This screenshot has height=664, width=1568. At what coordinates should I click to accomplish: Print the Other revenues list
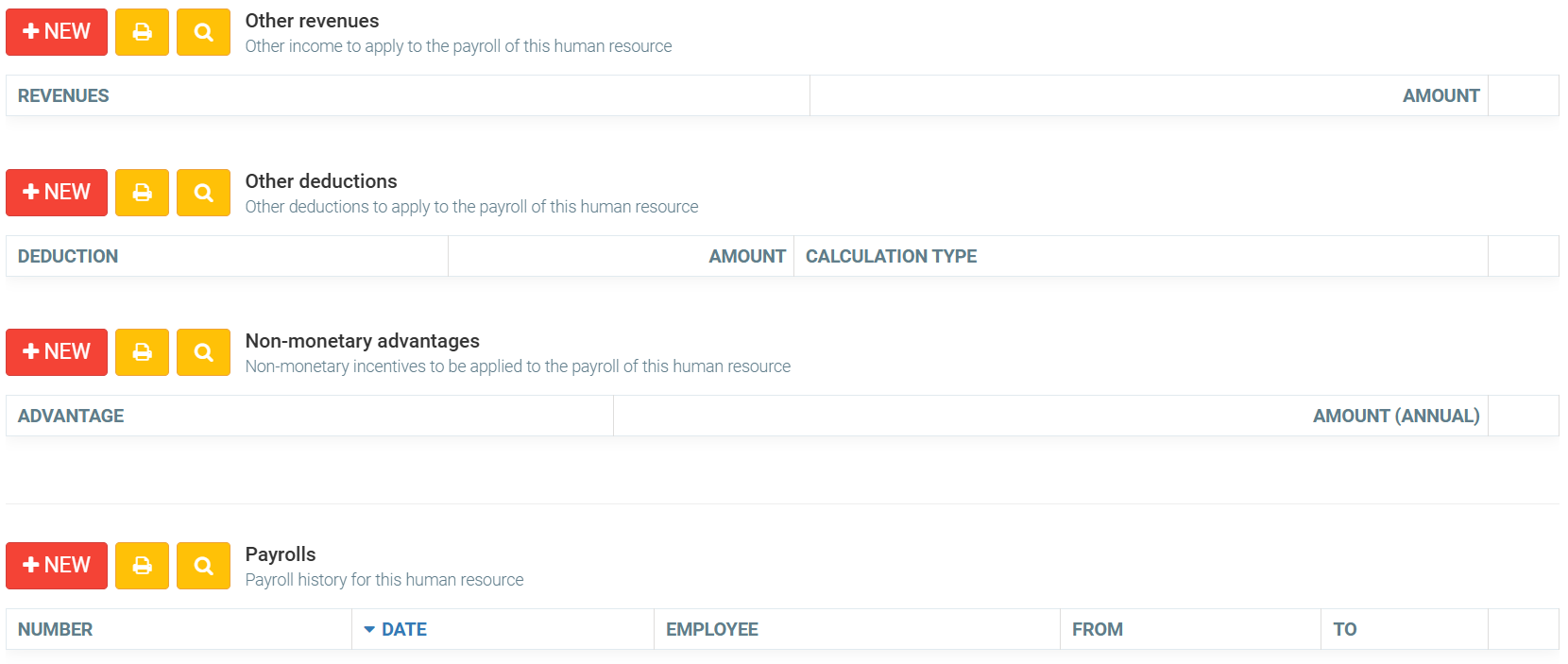142,32
